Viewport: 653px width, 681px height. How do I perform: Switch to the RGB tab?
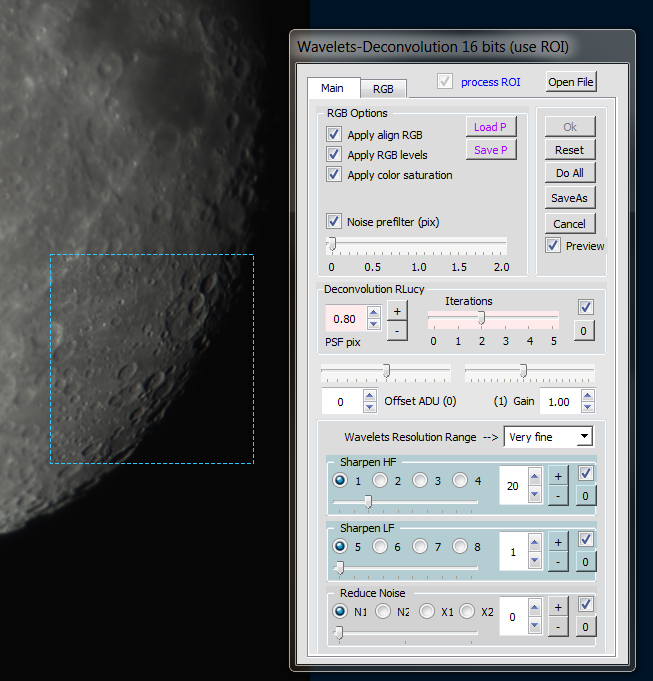pyautogui.click(x=383, y=89)
